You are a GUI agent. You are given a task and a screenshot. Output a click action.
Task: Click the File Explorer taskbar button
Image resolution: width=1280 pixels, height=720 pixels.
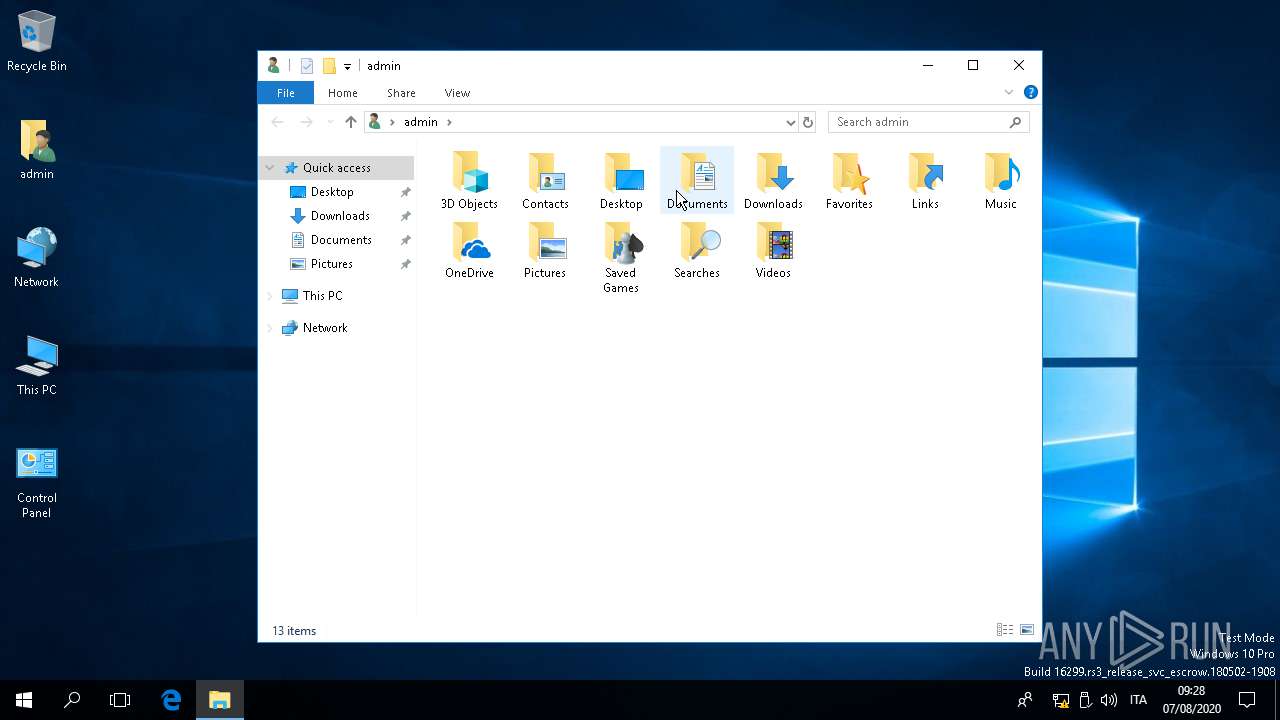click(220, 700)
